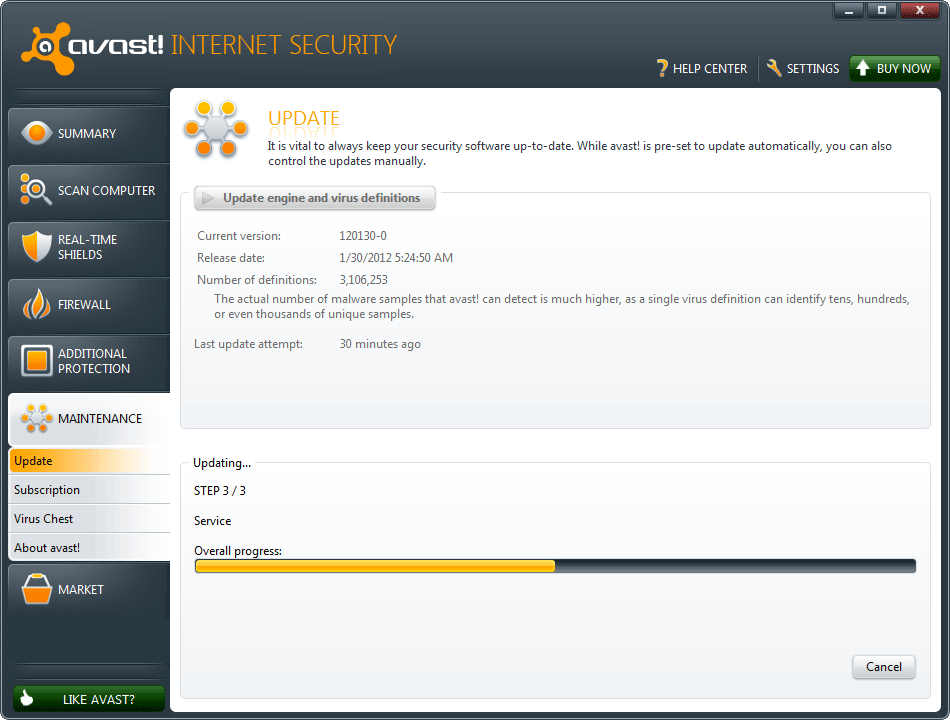Click the 'STEP 3 / 3' status text

pos(220,490)
